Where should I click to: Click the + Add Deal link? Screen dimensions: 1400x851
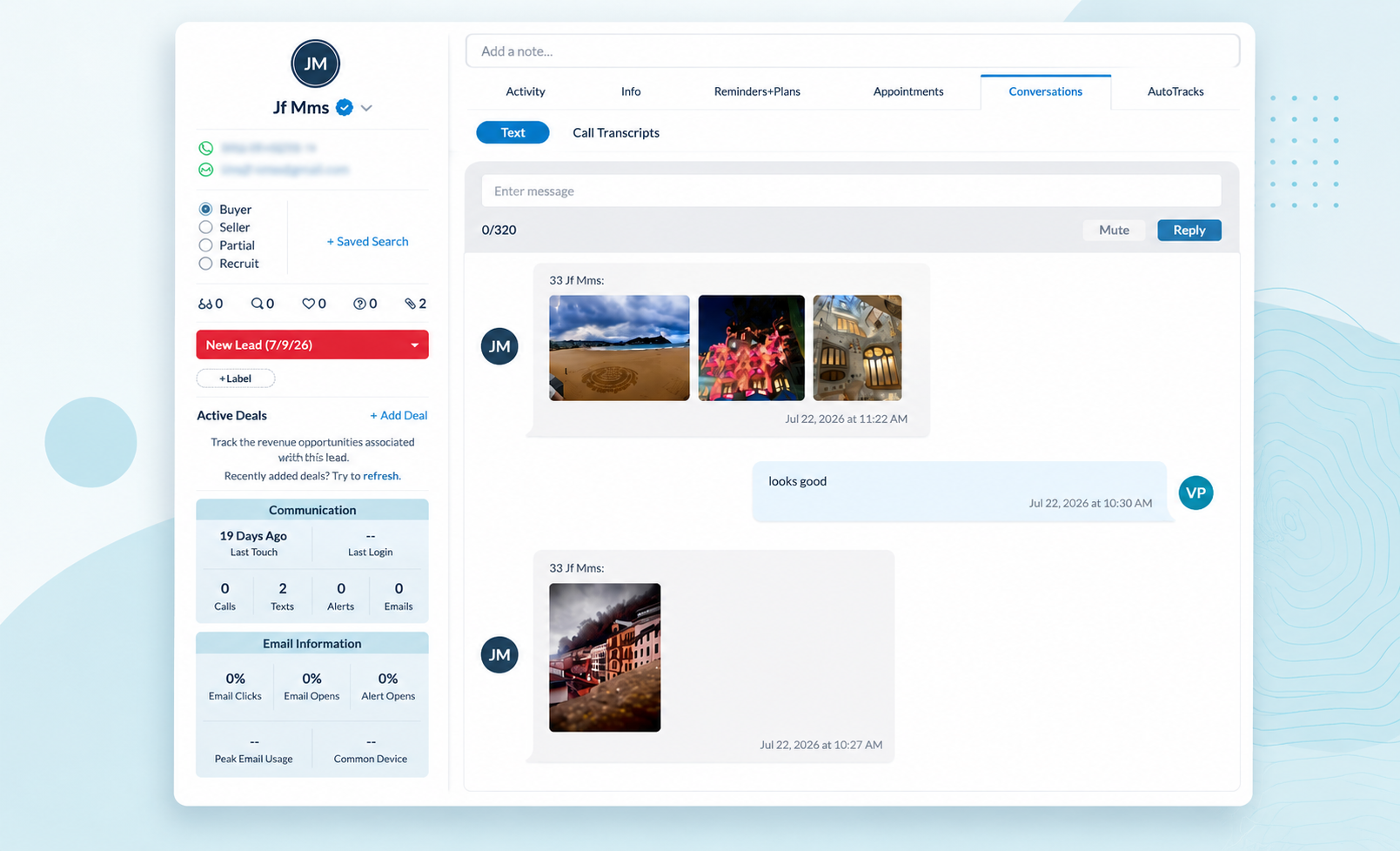(x=399, y=416)
